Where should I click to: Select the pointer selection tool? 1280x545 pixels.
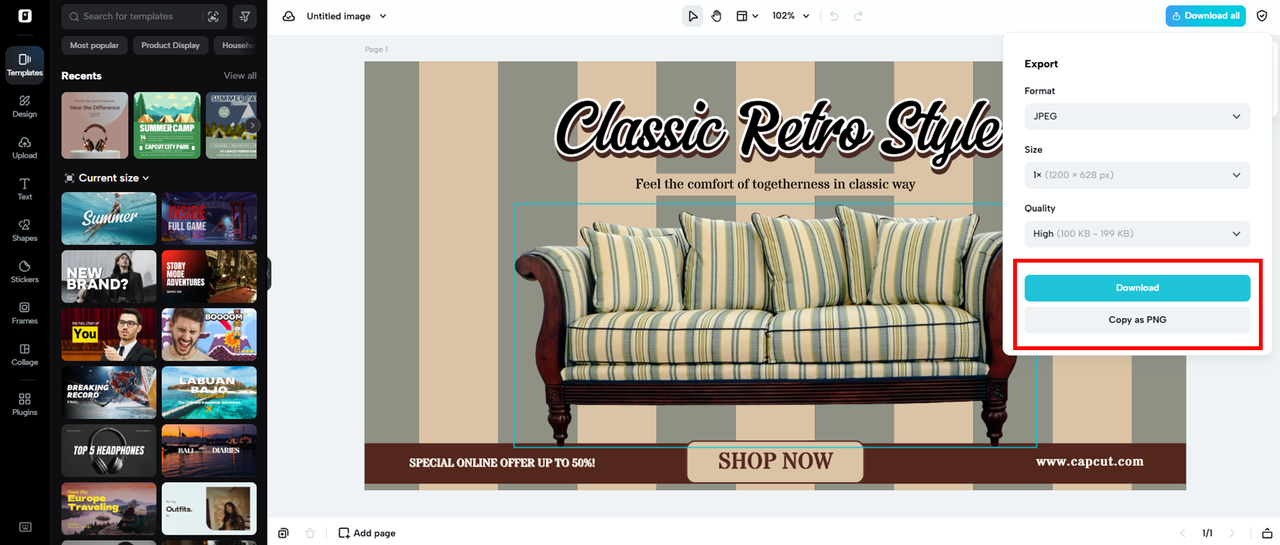pyautogui.click(x=692, y=16)
